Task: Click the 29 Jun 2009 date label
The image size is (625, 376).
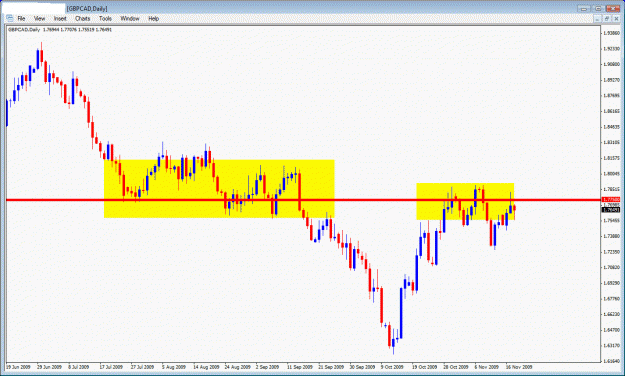Action: click(49, 367)
